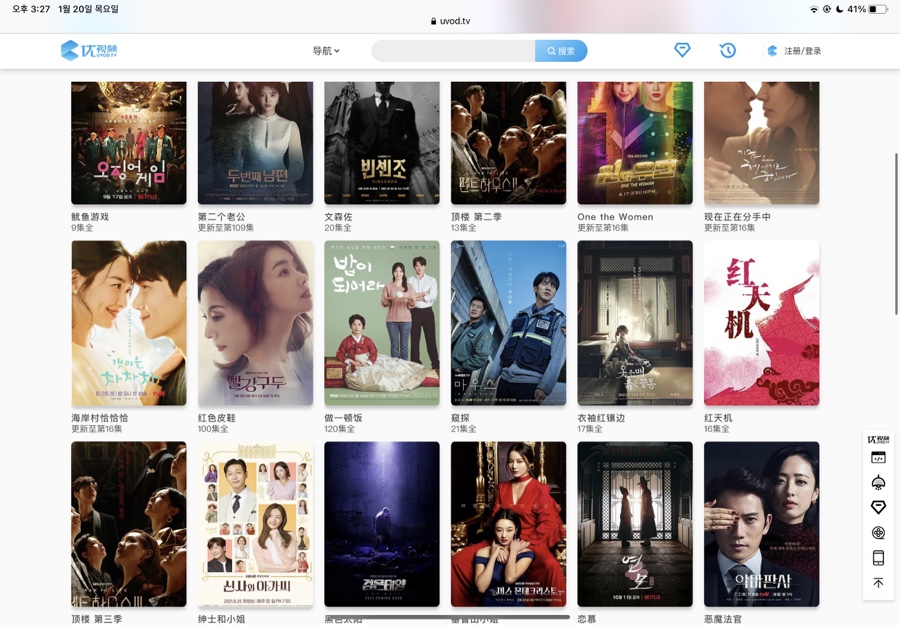Click the 更新至第109集 episode status text

[226, 228]
